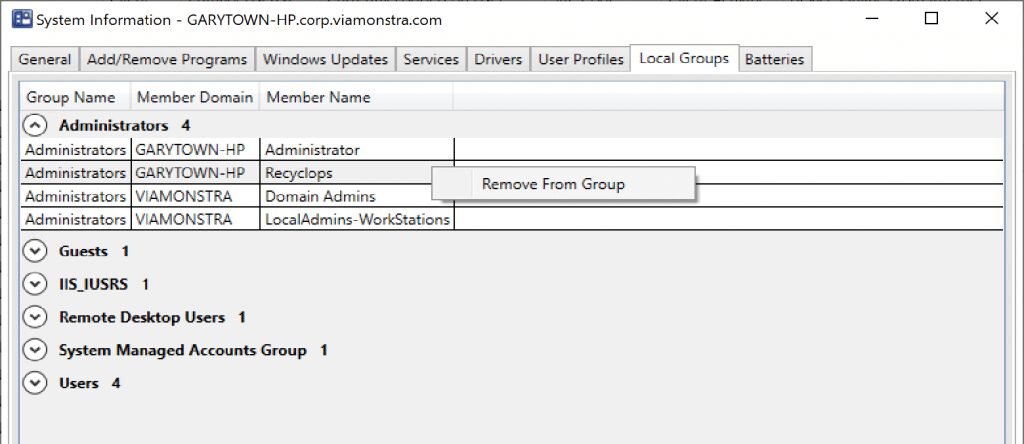Image resolution: width=1024 pixels, height=444 pixels.
Task: Collapse the Administrators group
Action: pos(35,126)
